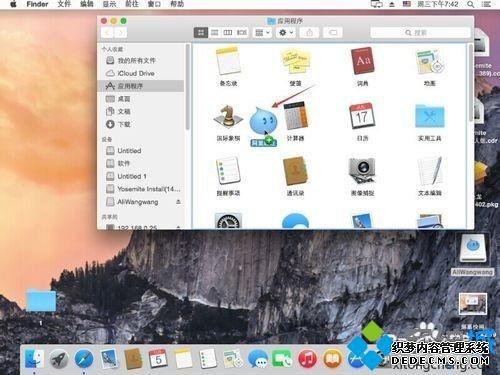Eject the AliWangwang volume in sidebar
The height and width of the screenshot is (375, 500).
[178, 202]
